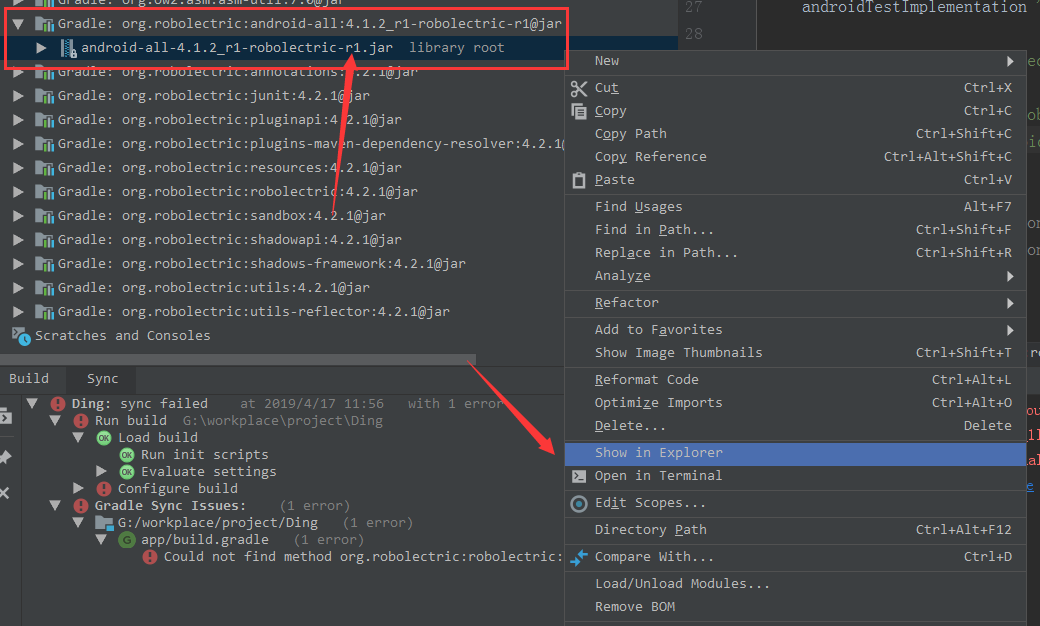This screenshot has height=626, width=1040.
Task: Click the Scratches and Consoles icon
Action: click(21, 336)
